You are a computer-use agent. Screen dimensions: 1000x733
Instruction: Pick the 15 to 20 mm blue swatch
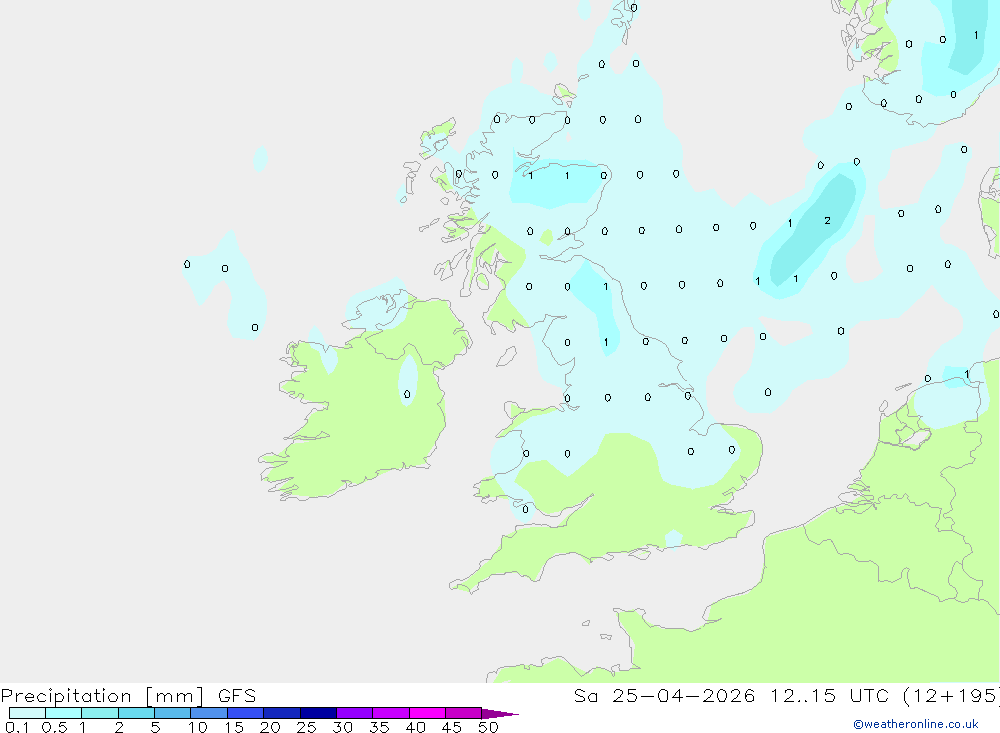coord(246,713)
